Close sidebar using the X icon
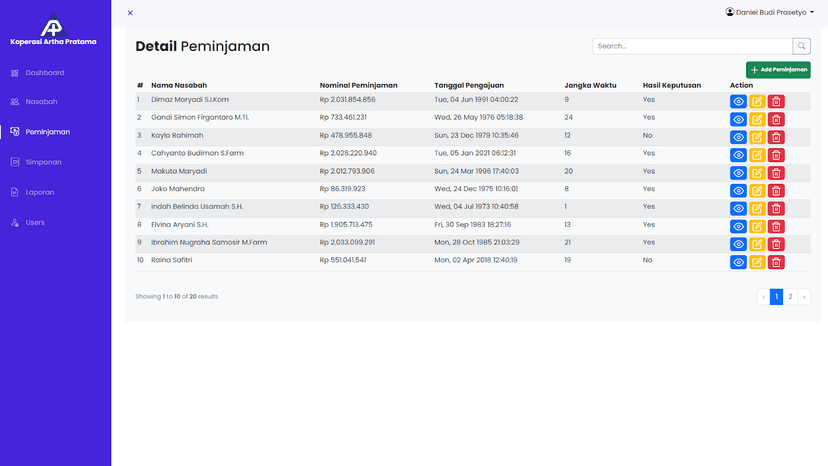 (x=130, y=13)
